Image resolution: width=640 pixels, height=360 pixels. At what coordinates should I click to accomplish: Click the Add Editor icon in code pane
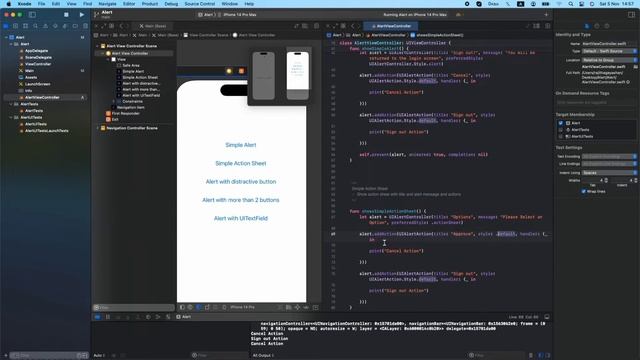(x=548, y=26)
